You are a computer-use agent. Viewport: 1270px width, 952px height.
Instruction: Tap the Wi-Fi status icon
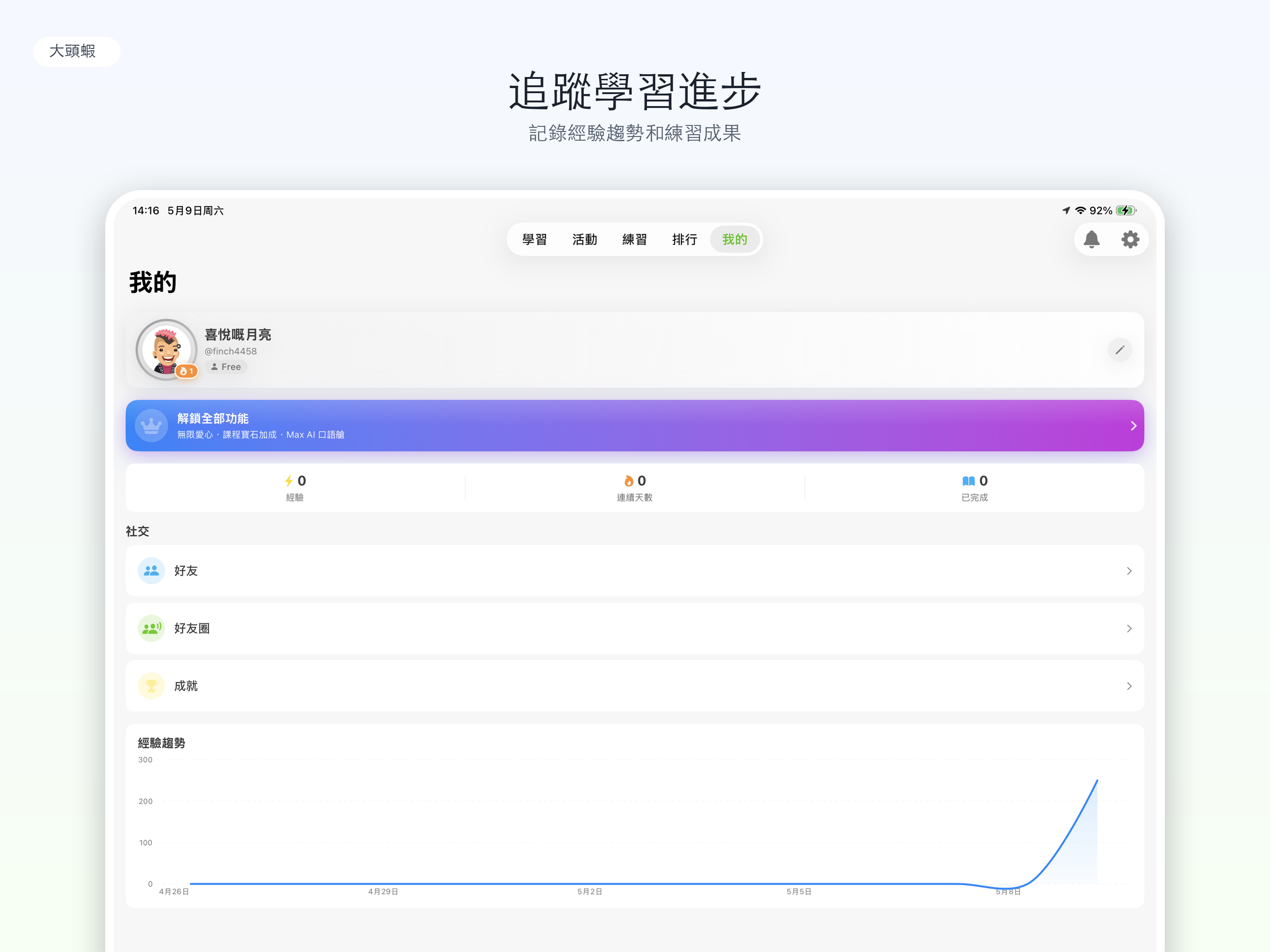(1080, 211)
